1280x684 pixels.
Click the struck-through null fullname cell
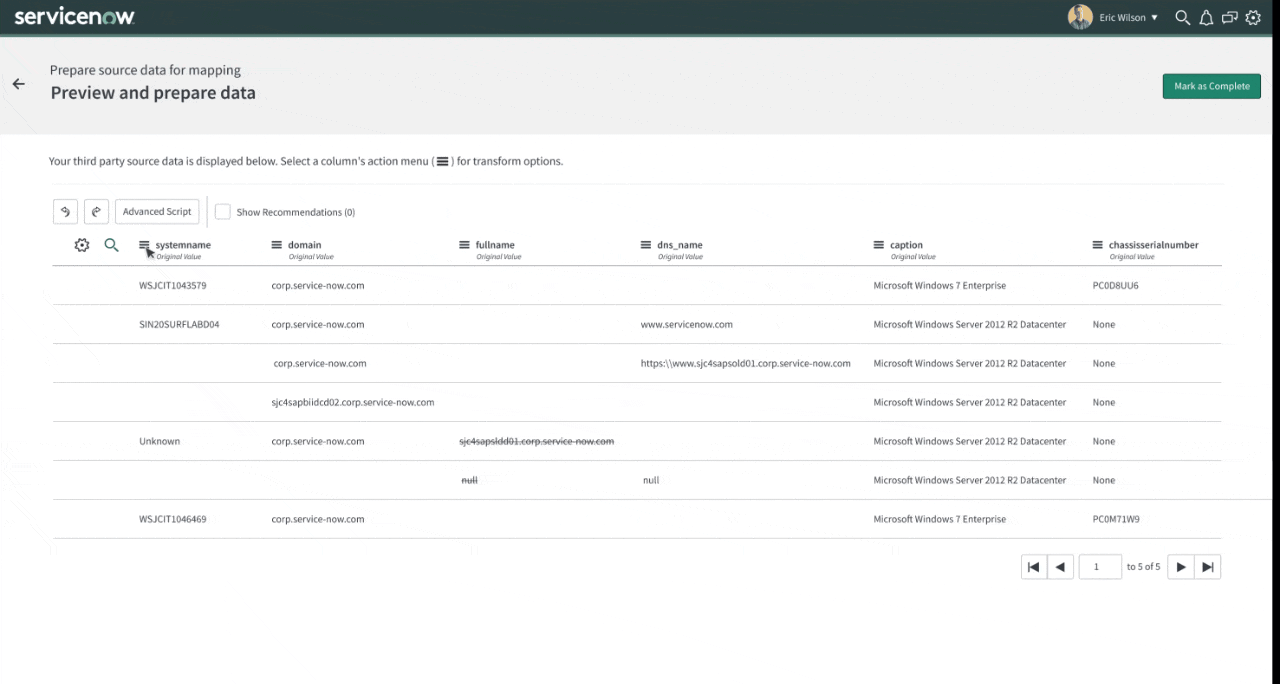pyautogui.click(x=469, y=481)
